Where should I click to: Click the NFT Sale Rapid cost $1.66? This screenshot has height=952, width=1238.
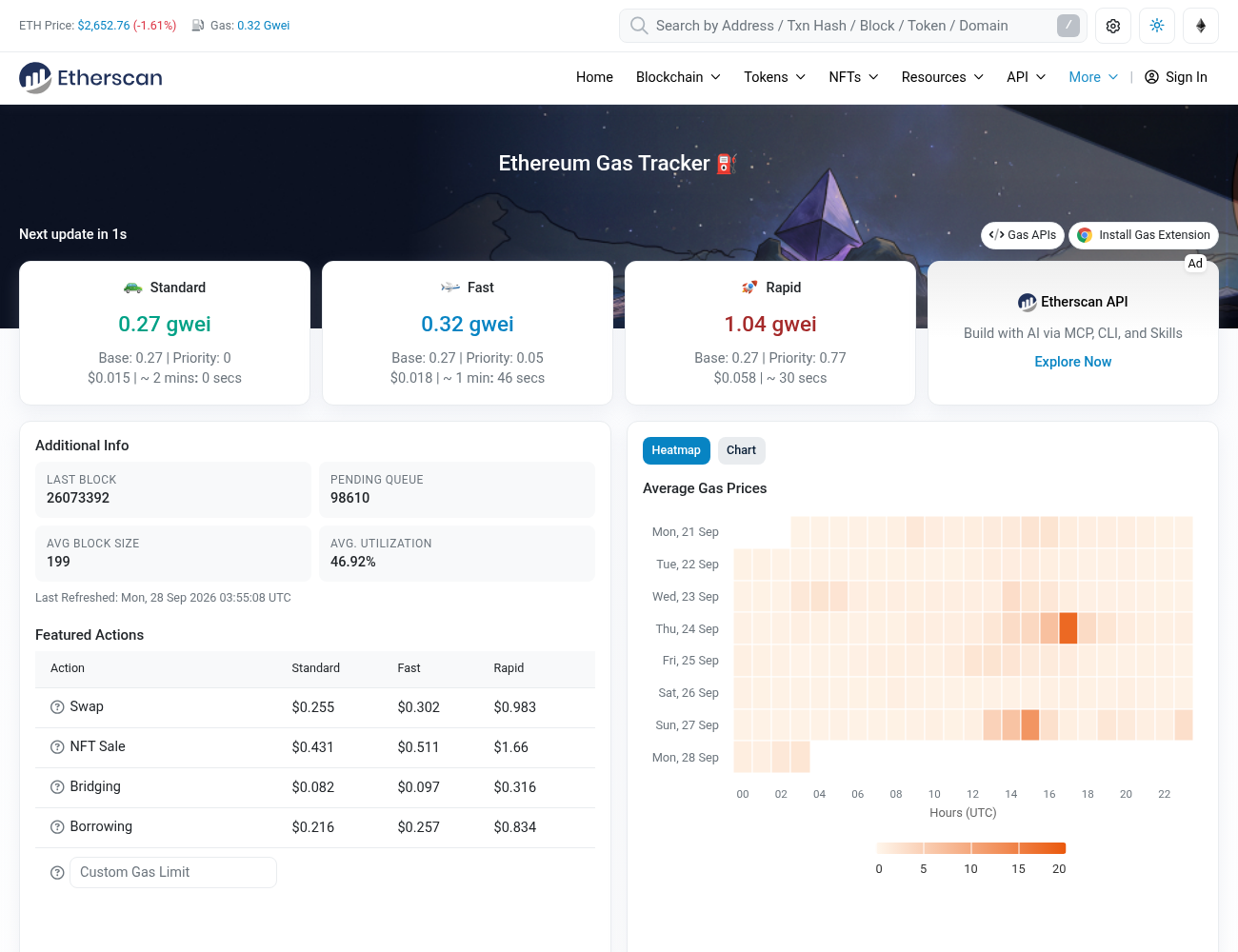tap(511, 747)
